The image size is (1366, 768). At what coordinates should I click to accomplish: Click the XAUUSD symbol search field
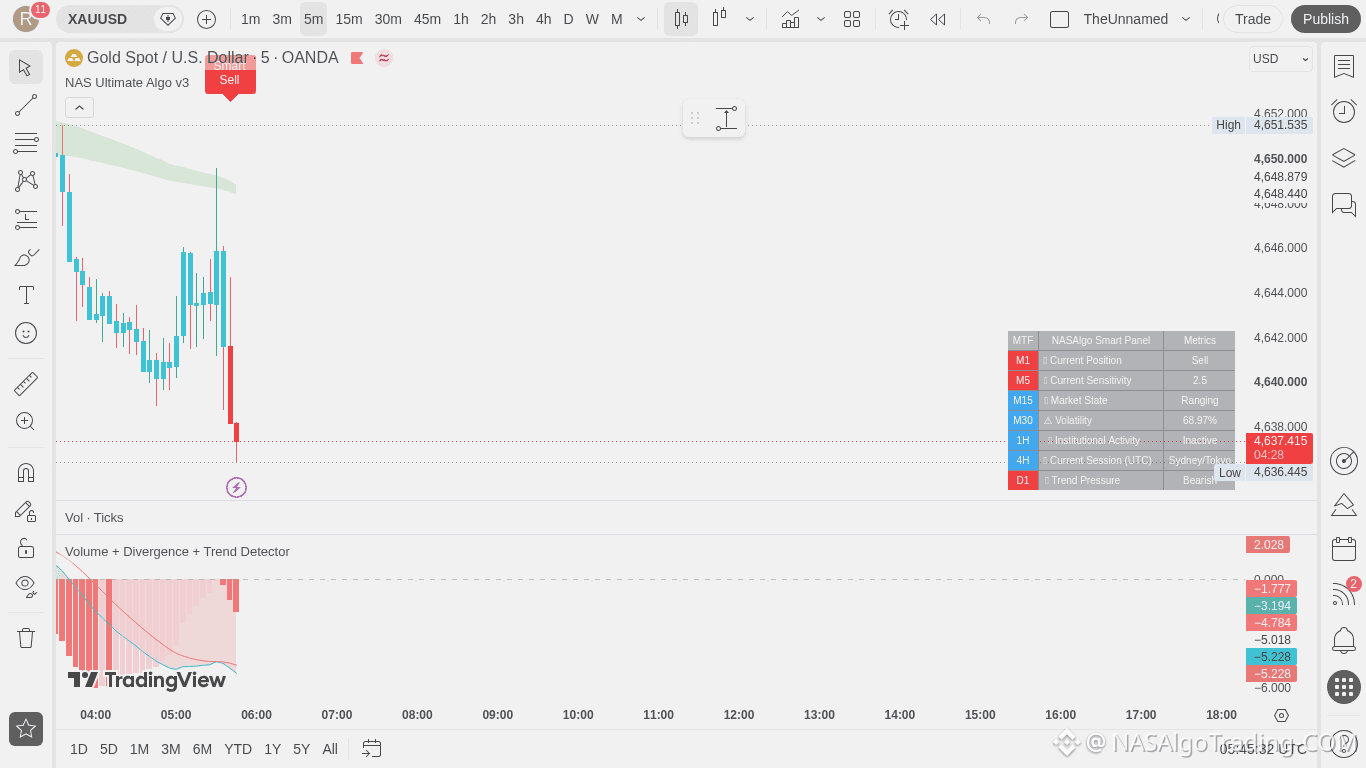pos(107,19)
